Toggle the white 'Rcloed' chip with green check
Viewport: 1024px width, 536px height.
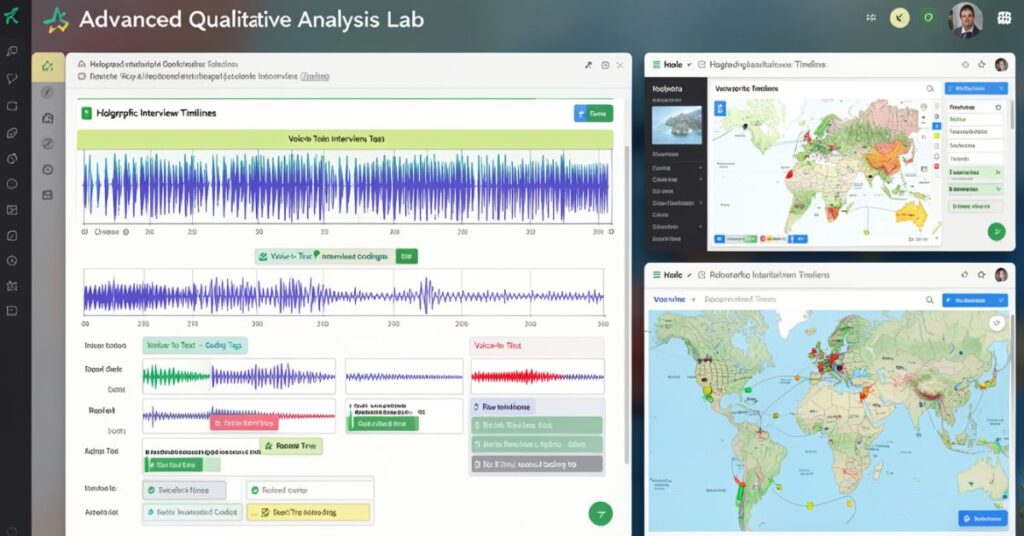click(310, 490)
